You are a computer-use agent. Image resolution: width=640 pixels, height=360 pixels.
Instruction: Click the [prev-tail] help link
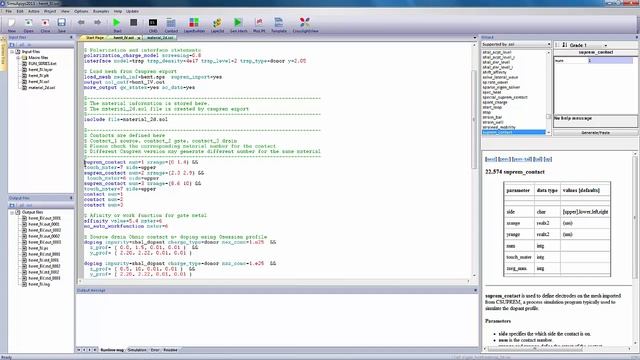[x=522, y=159]
